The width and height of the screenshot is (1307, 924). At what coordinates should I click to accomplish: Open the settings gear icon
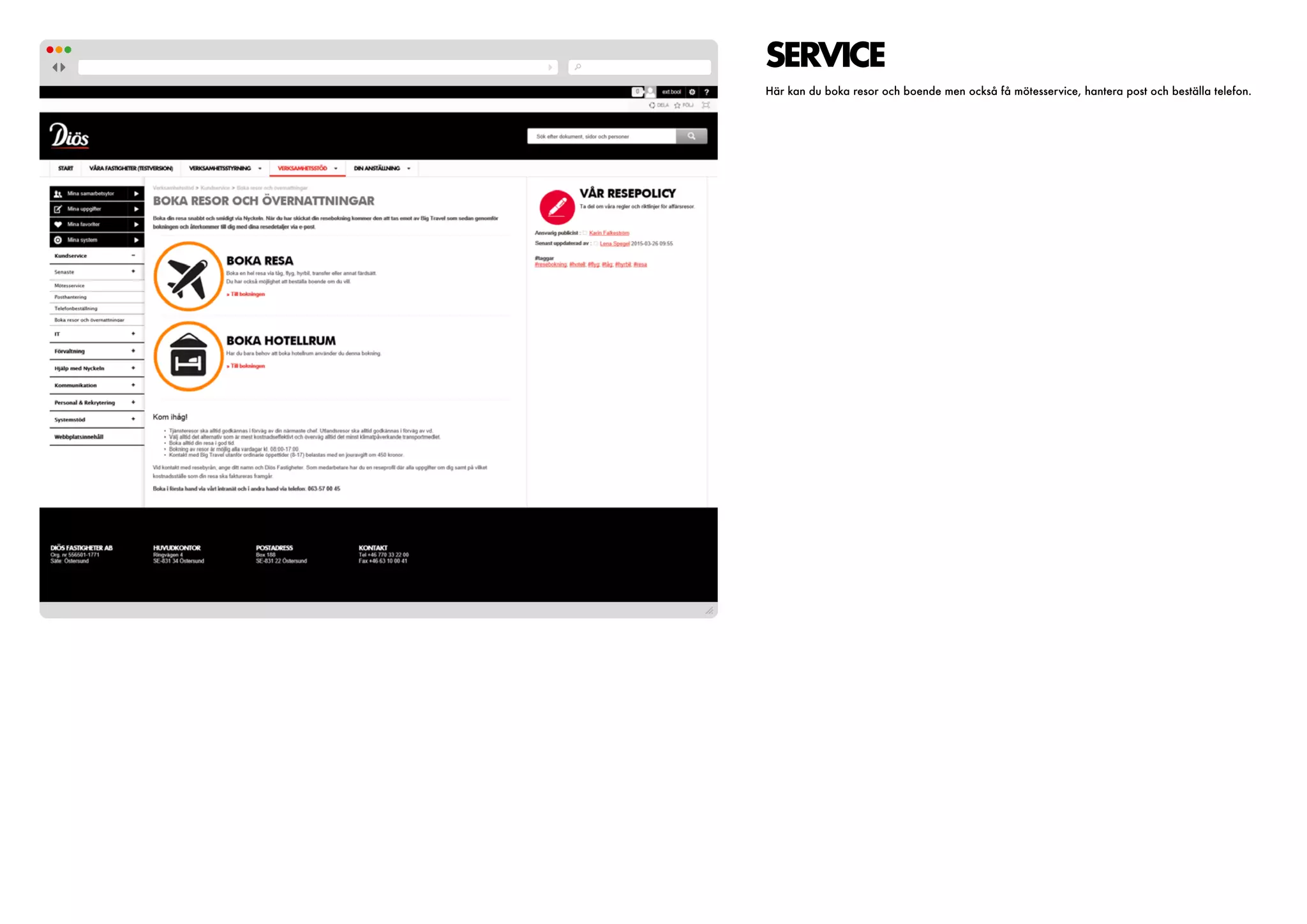(692, 92)
